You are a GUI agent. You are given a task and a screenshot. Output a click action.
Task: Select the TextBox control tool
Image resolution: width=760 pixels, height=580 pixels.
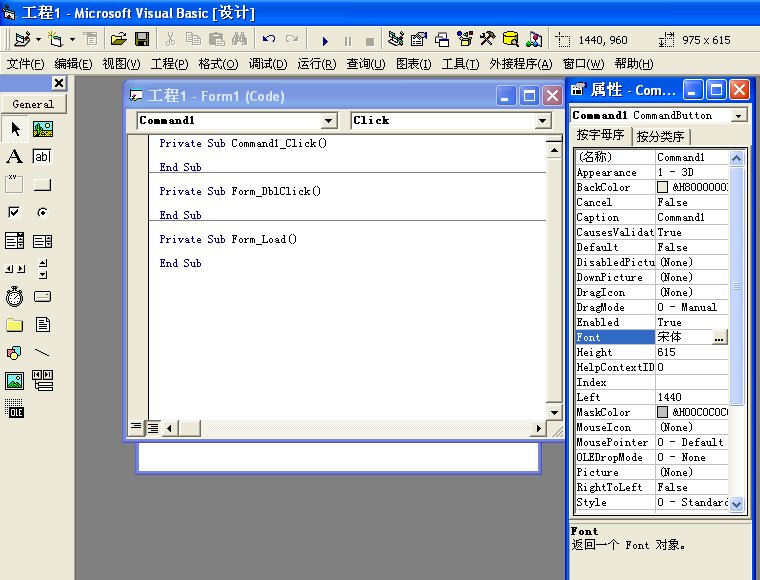(x=42, y=157)
